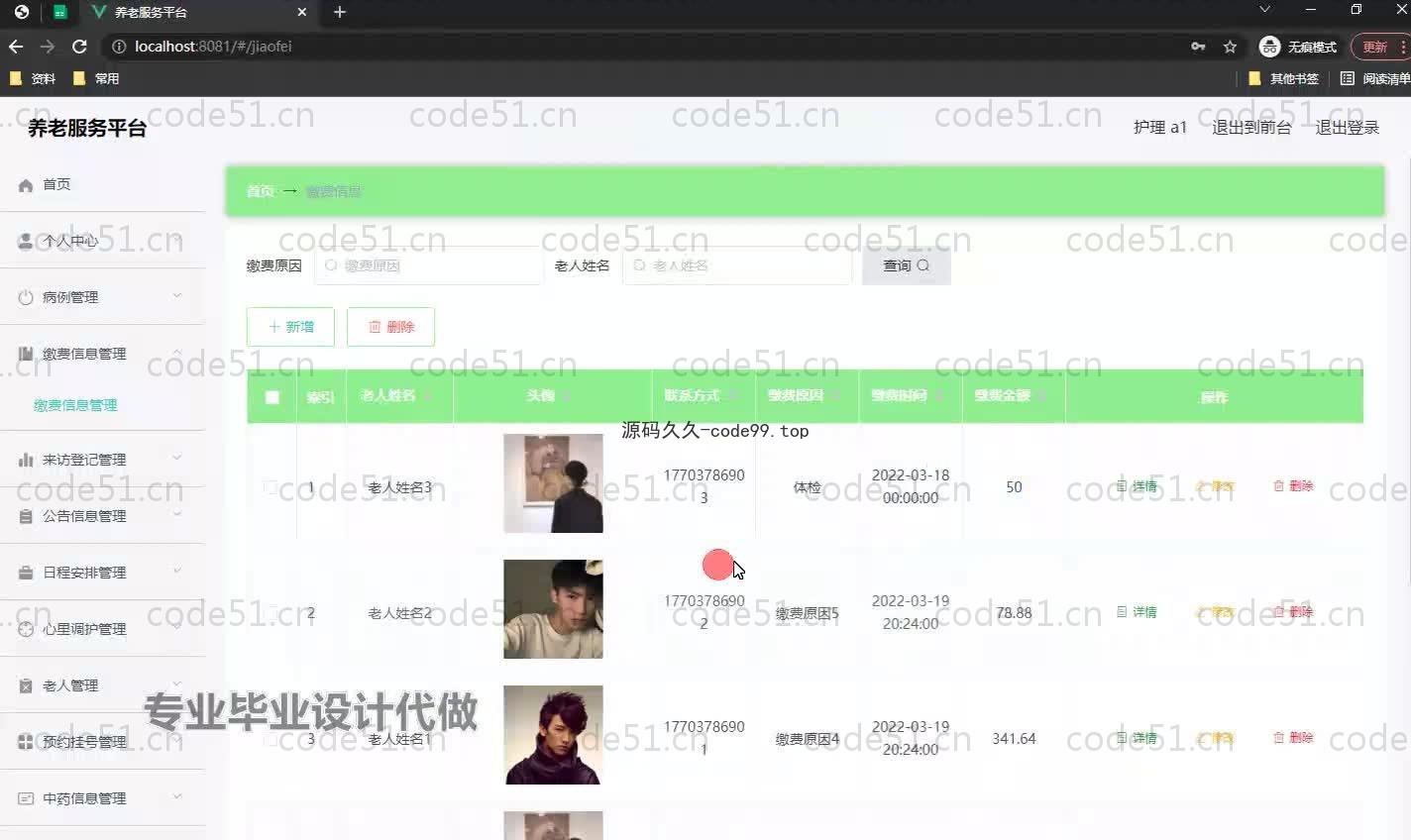The width and height of the screenshot is (1411, 840).
Task: Open 详情 for the 老人姓名3 row
Action: (x=1137, y=486)
